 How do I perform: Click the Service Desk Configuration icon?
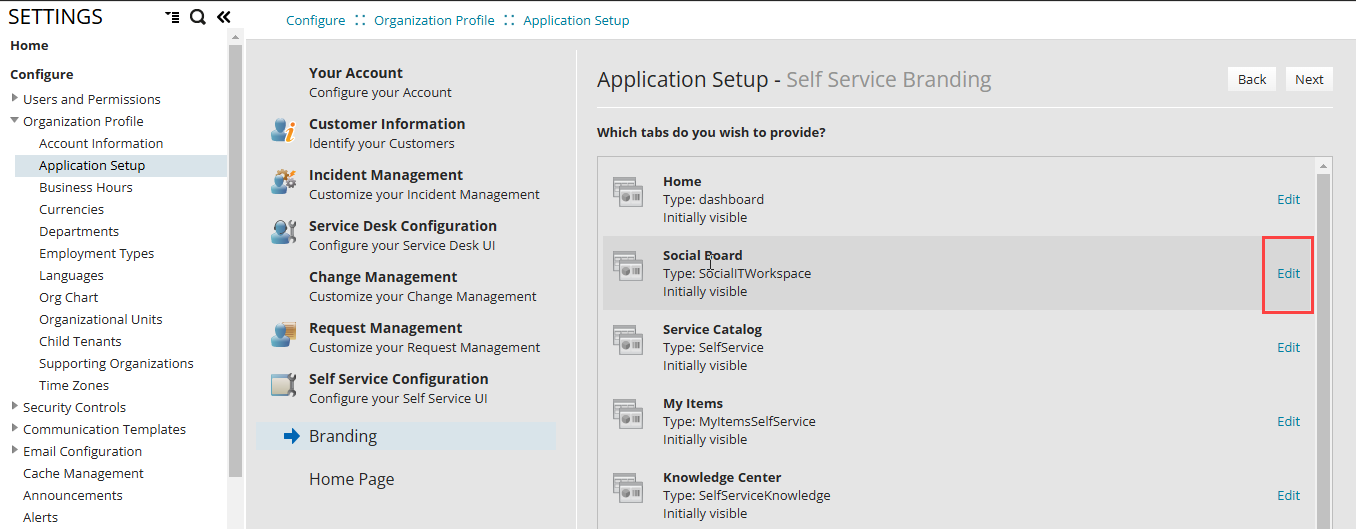(283, 235)
